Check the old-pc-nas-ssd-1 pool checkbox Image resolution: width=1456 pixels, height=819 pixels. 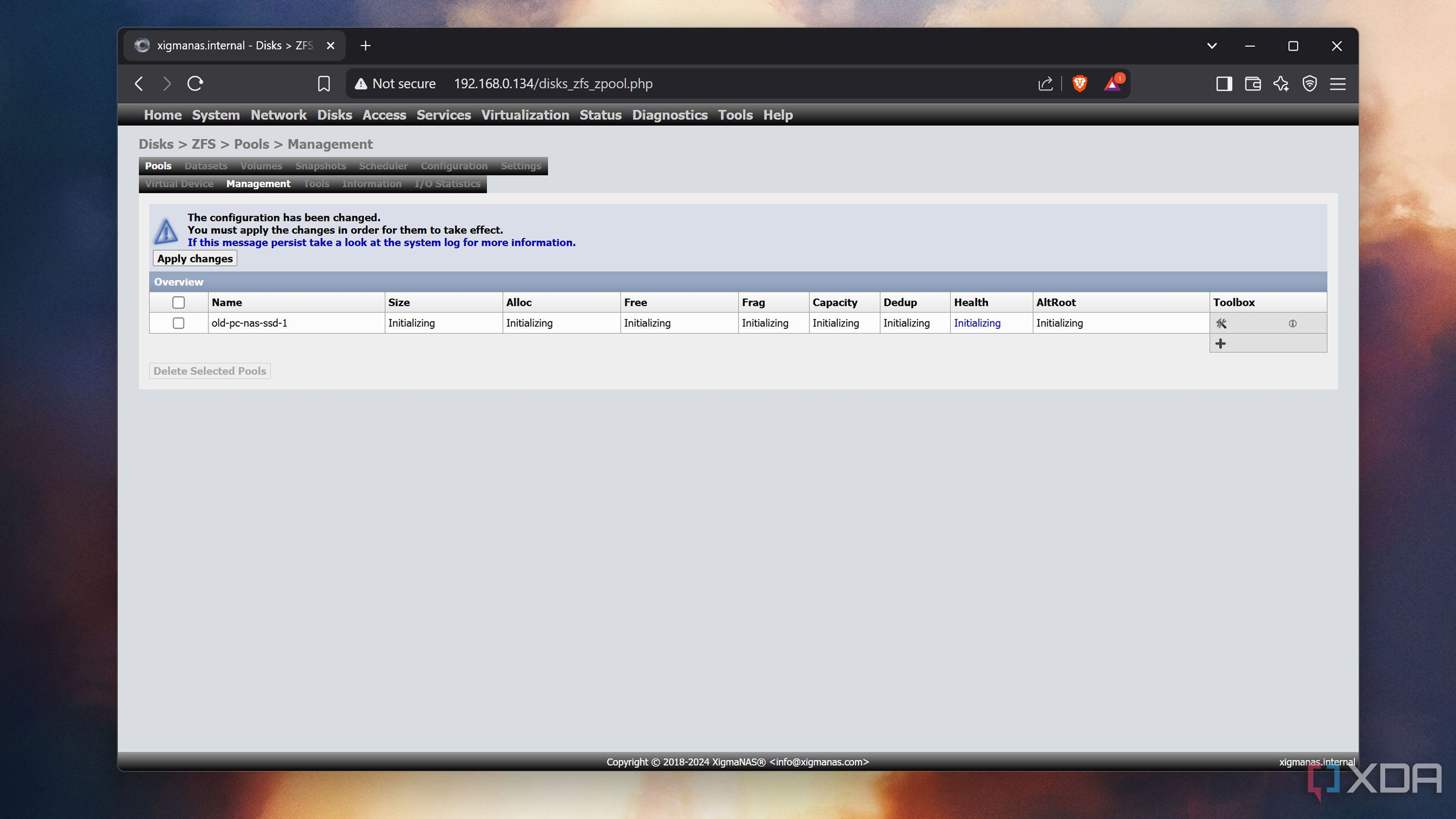(x=179, y=323)
